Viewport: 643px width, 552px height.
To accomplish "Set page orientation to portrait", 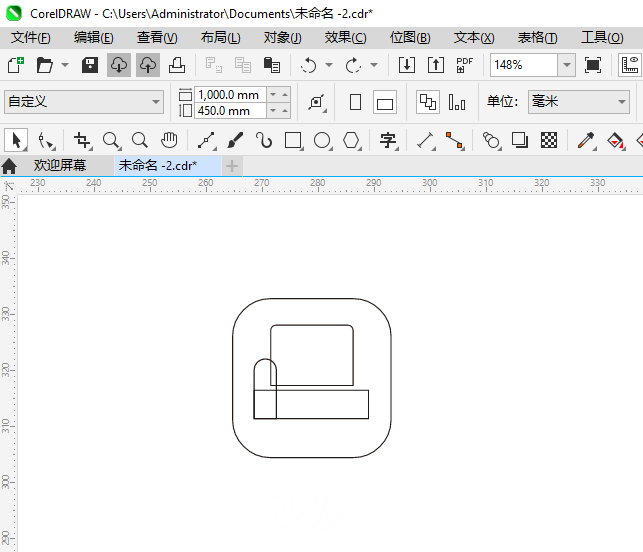I will pos(356,102).
